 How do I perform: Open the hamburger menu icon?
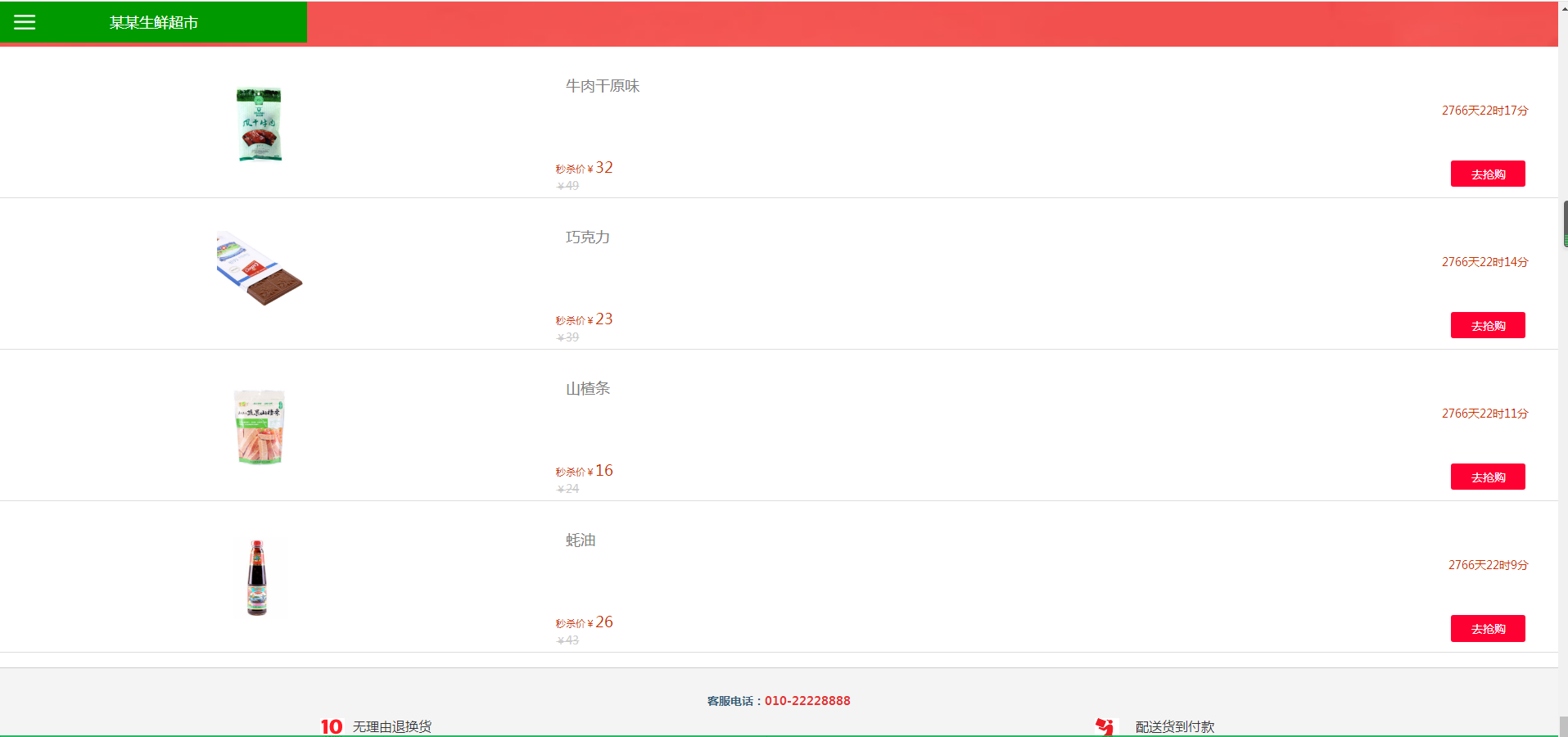[25, 22]
